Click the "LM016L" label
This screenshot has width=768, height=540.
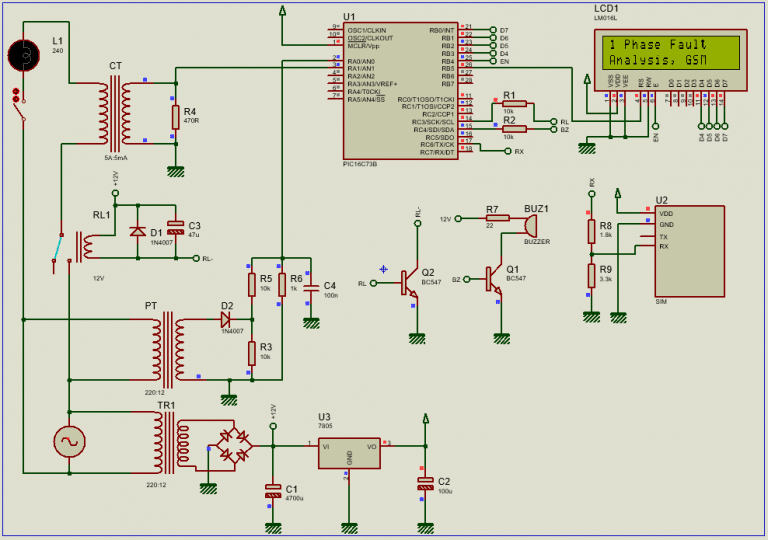point(605,18)
